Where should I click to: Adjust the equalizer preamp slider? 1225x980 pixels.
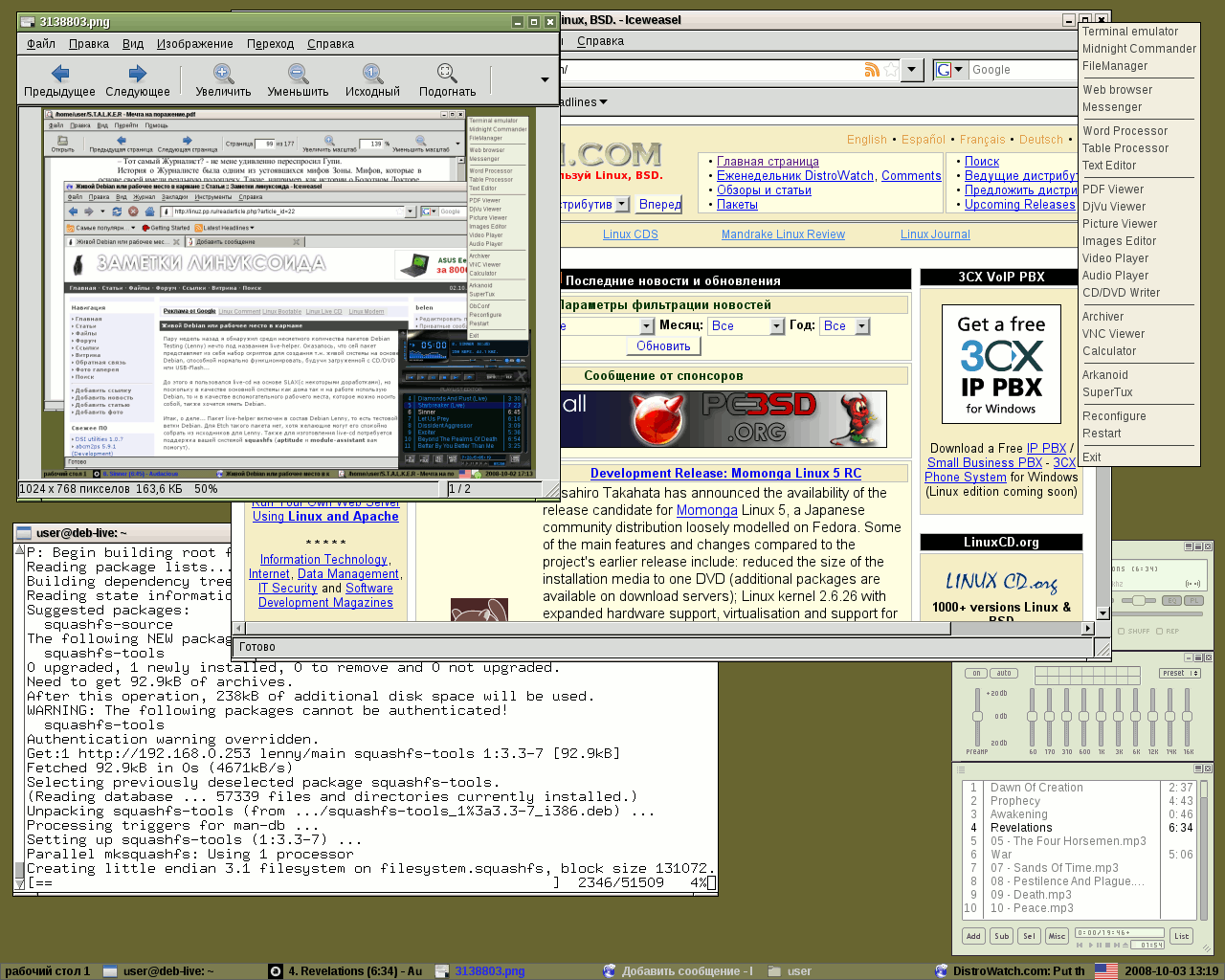point(977,717)
